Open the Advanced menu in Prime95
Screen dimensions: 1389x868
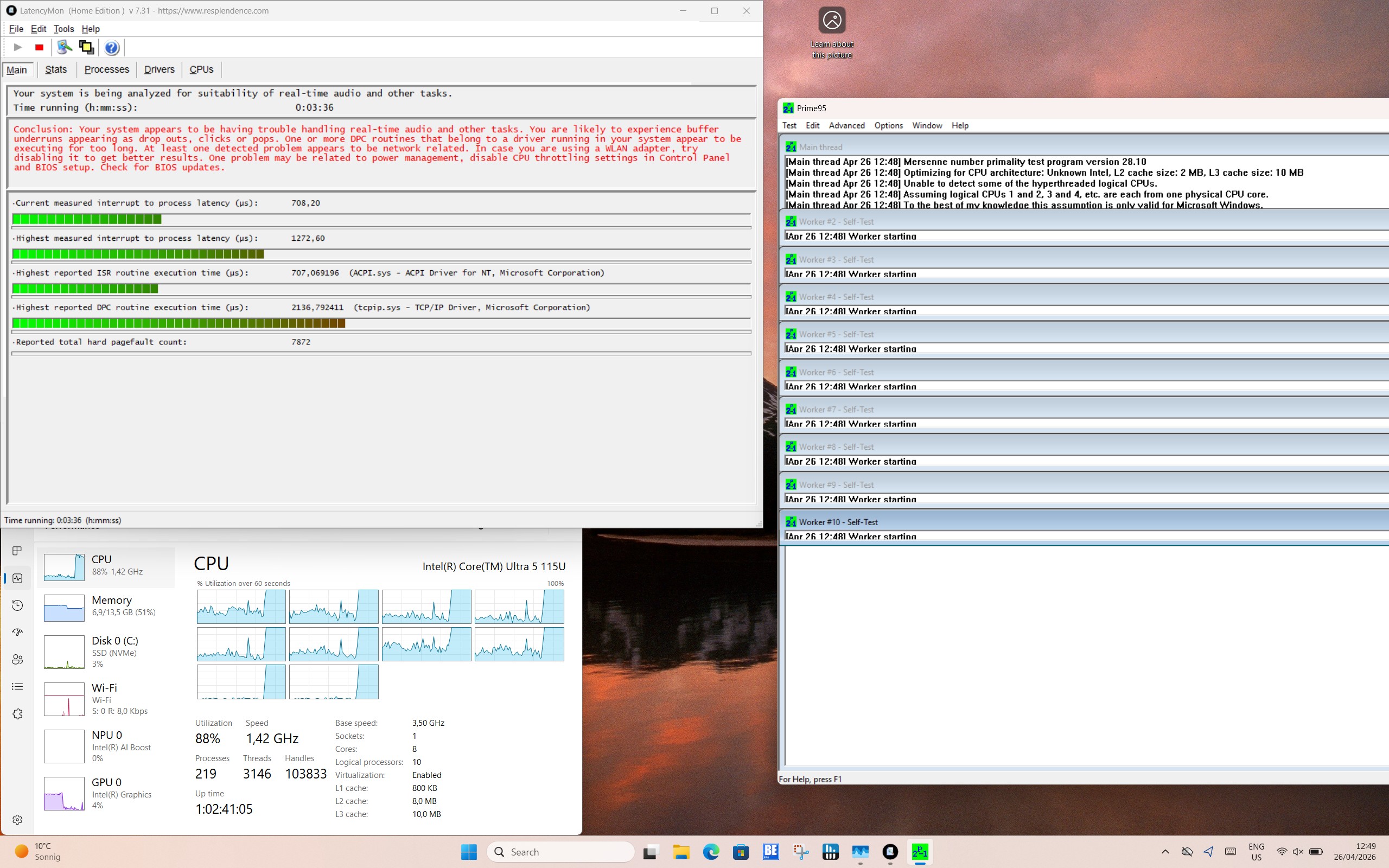tap(846, 125)
